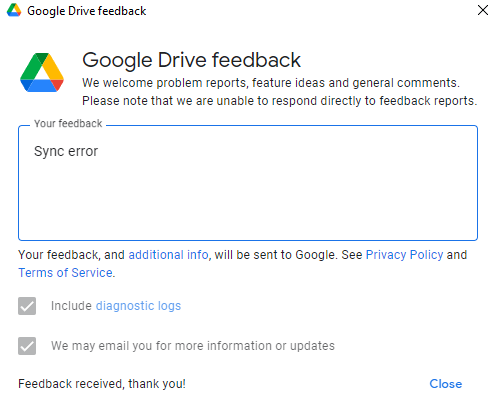Click the large Google Drive logo
Viewport: 492px width, 415px height.
(x=42, y=72)
